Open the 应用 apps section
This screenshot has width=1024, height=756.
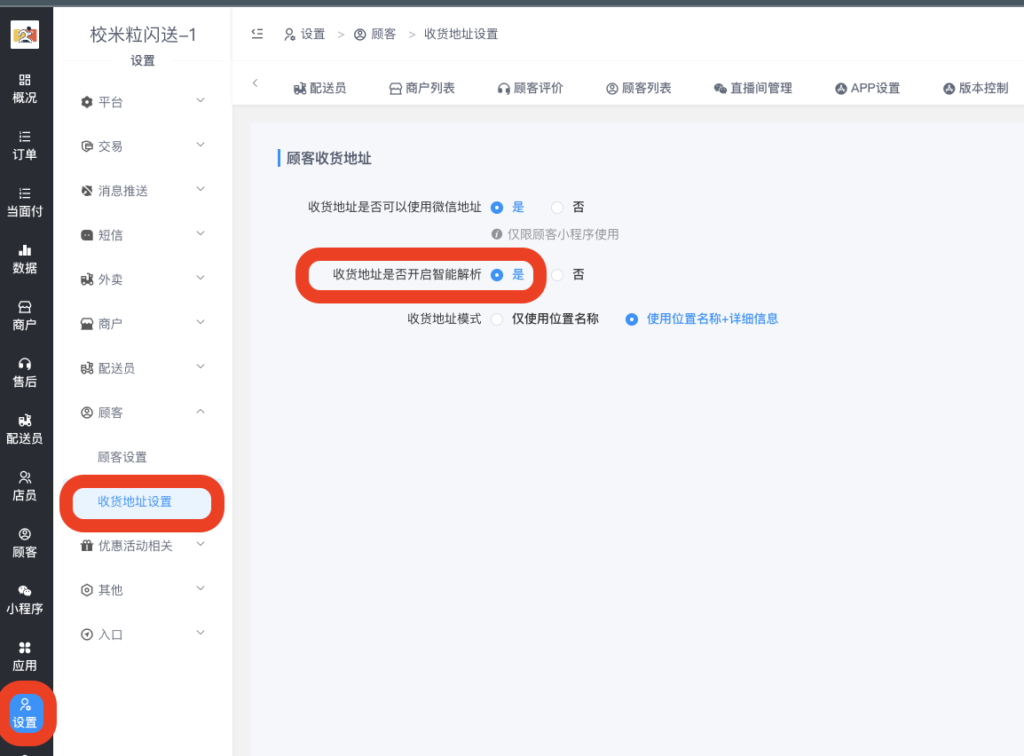click(25, 655)
